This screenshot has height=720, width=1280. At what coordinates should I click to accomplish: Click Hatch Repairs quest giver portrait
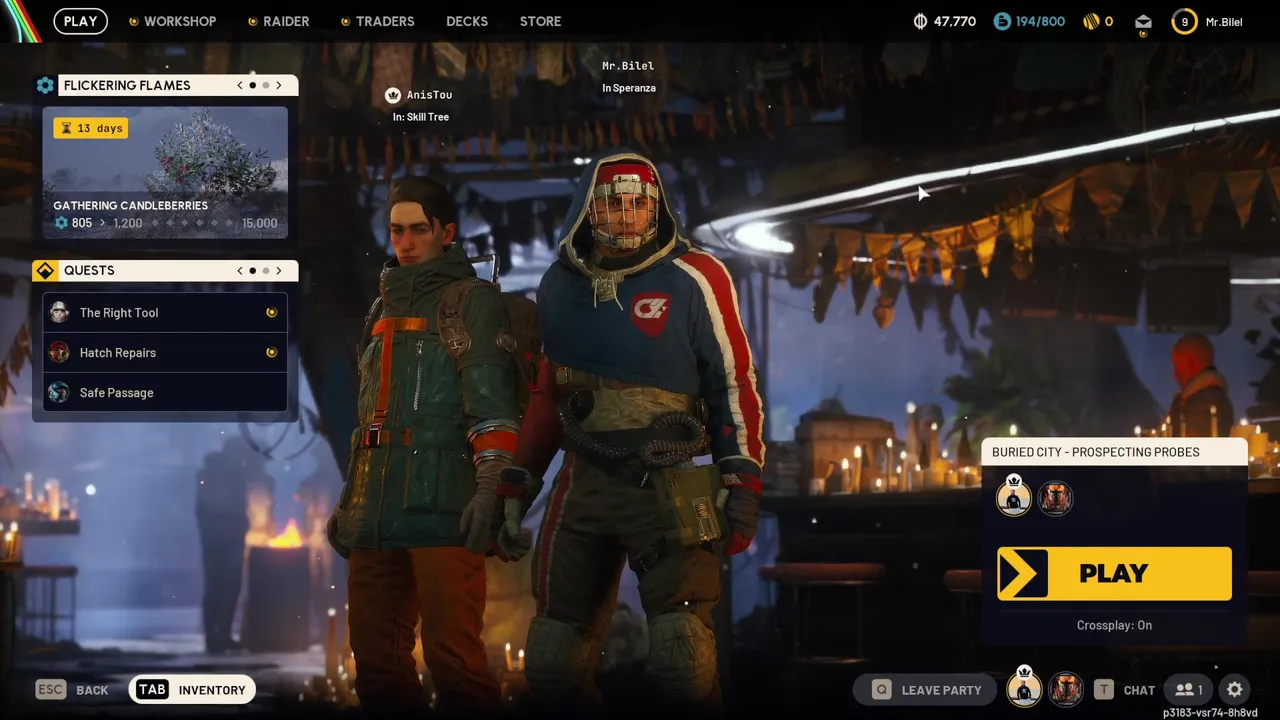click(59, 352)
